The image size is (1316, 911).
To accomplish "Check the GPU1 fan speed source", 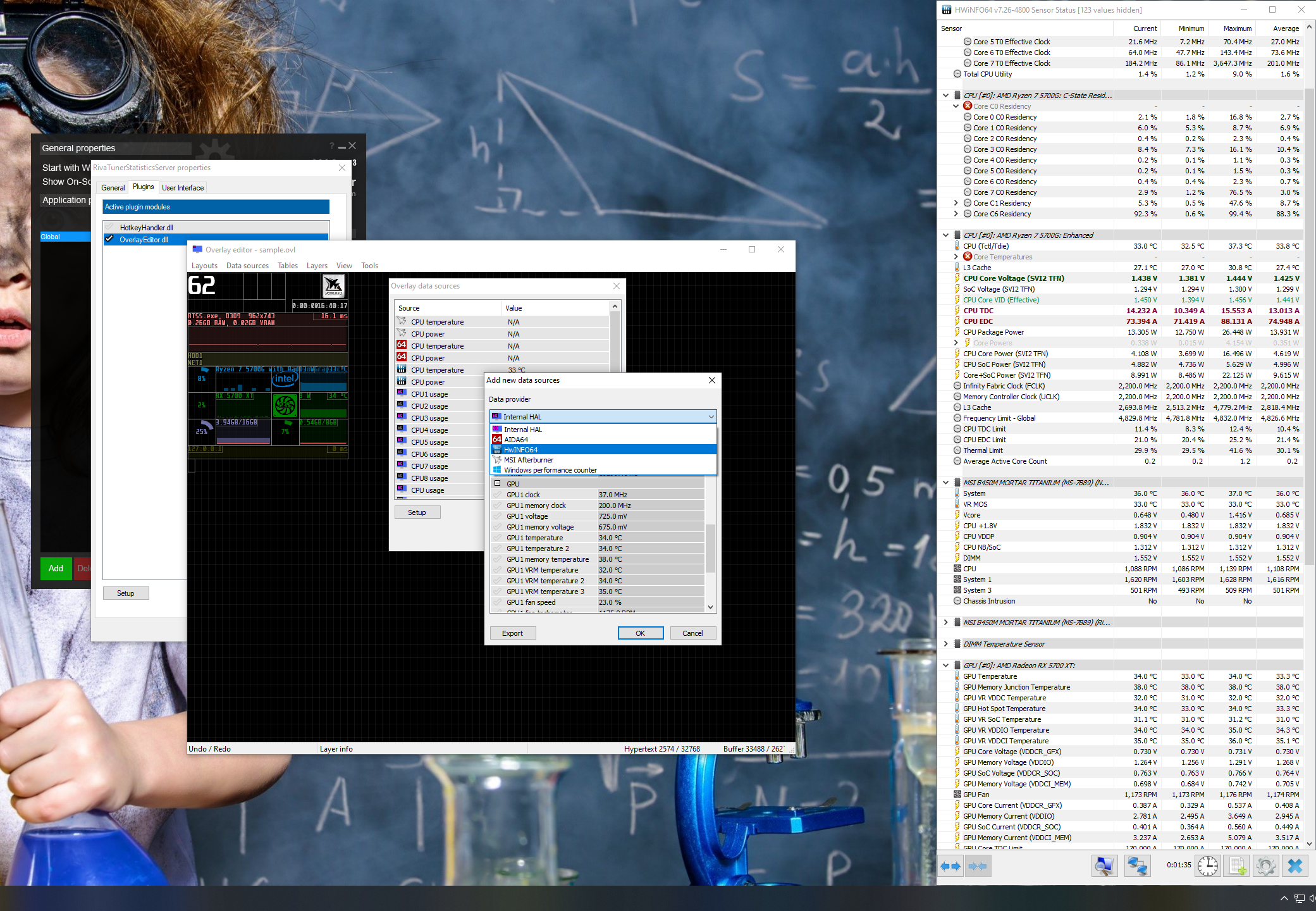I will (x=498, y=602).
